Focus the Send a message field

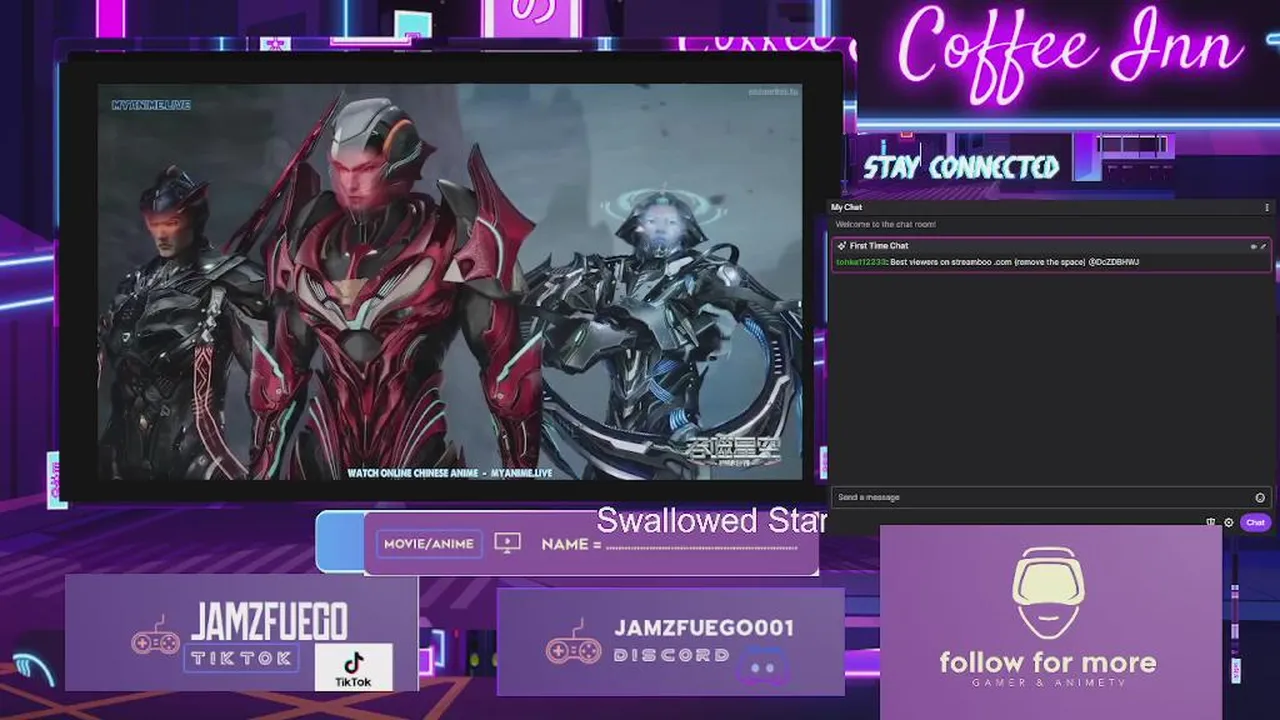(x=1051, y=497)
